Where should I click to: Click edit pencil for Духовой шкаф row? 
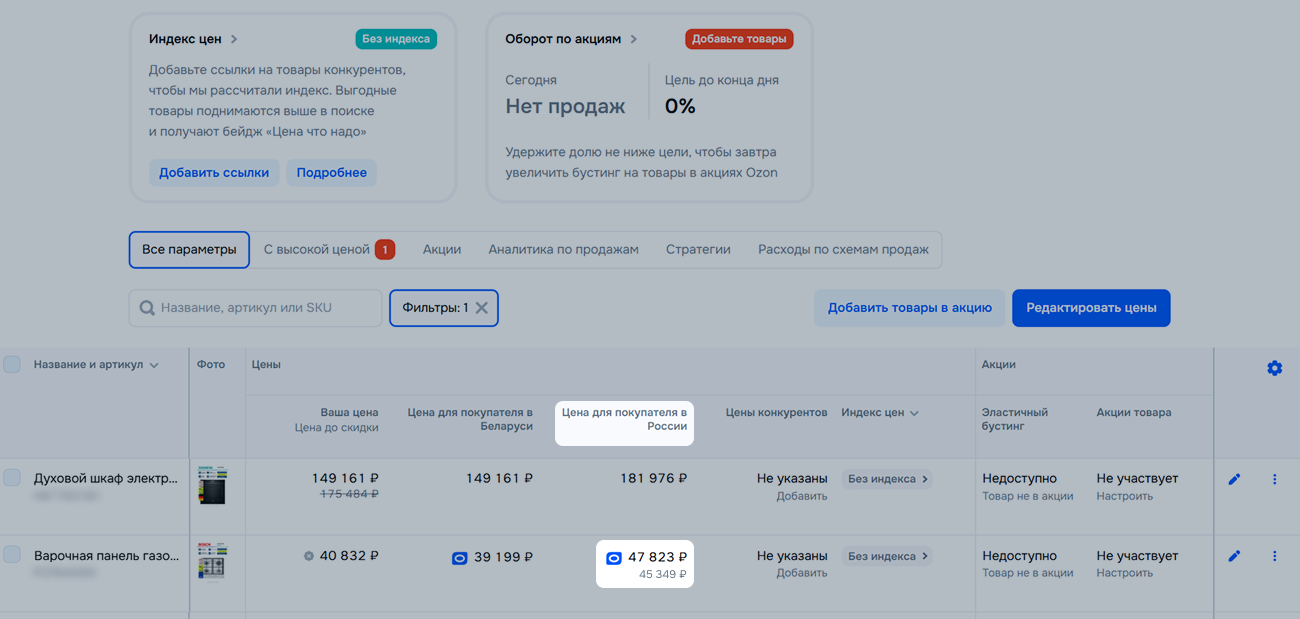(x=1234, y=479)
